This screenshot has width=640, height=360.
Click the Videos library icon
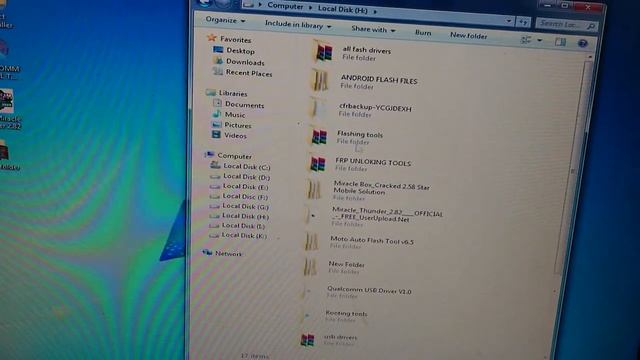click(216, 134)
